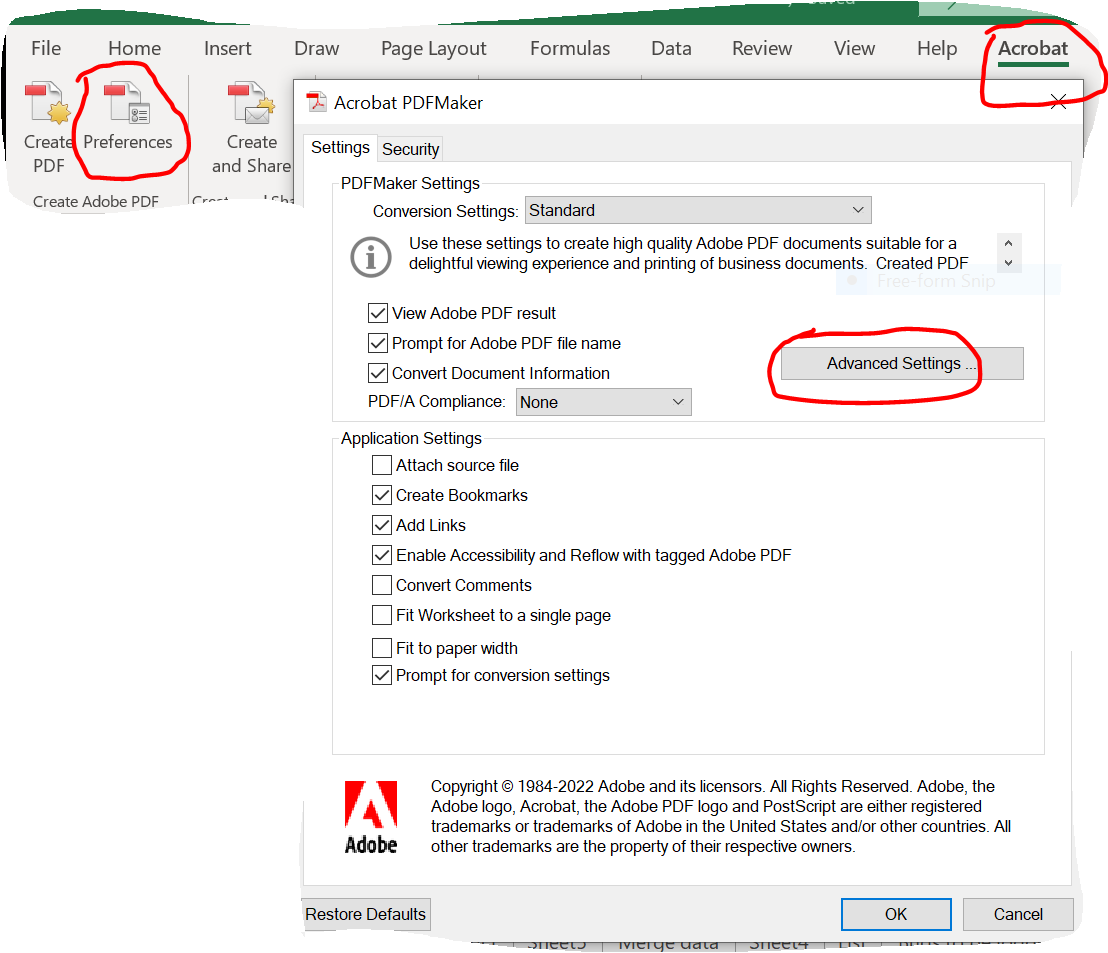Click the Acrobat PDFMaker title bar icon
The image size is (1108, 953).
pos(315,102)
